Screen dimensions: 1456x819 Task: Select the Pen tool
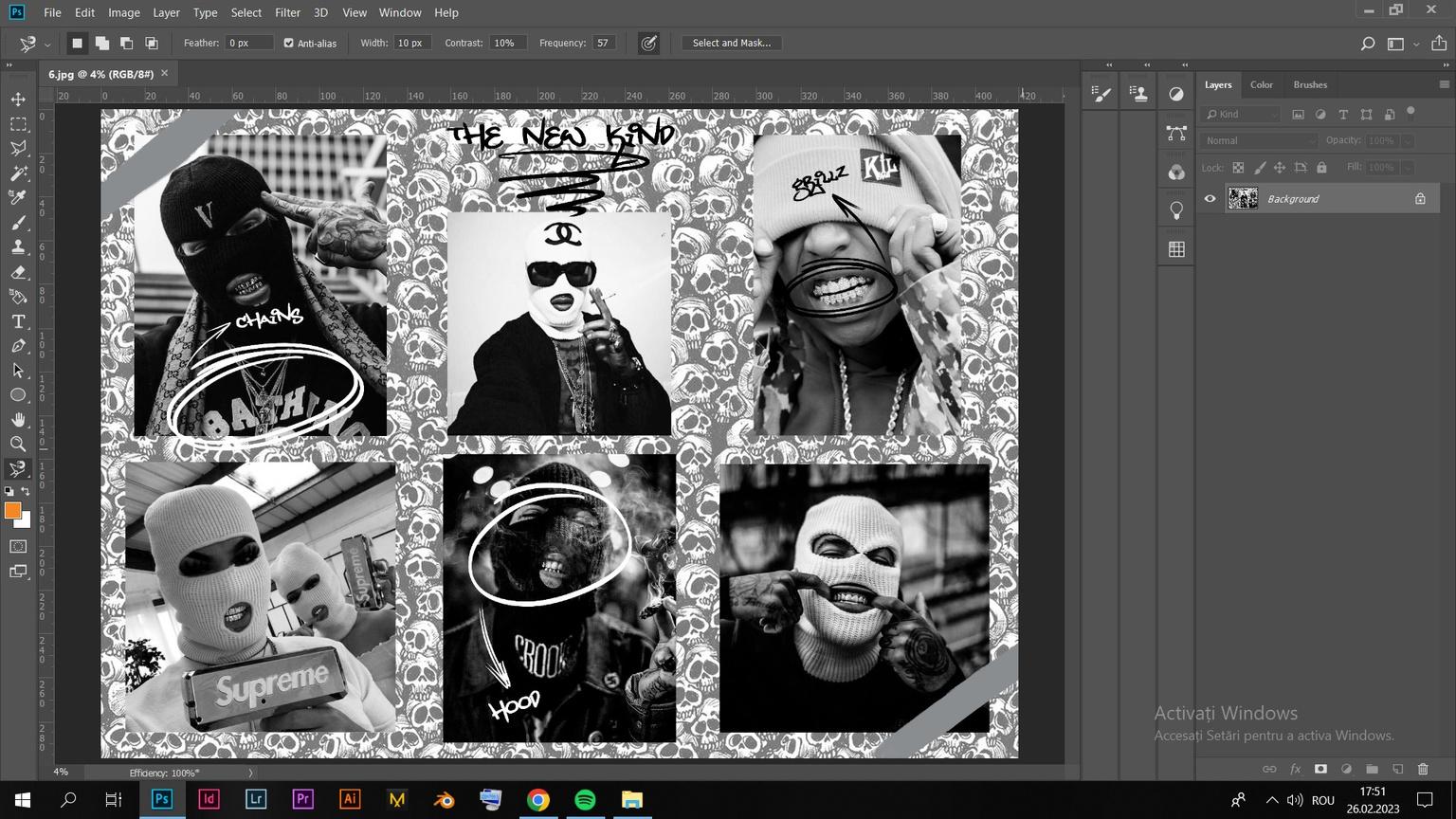(x=18, y=346)
